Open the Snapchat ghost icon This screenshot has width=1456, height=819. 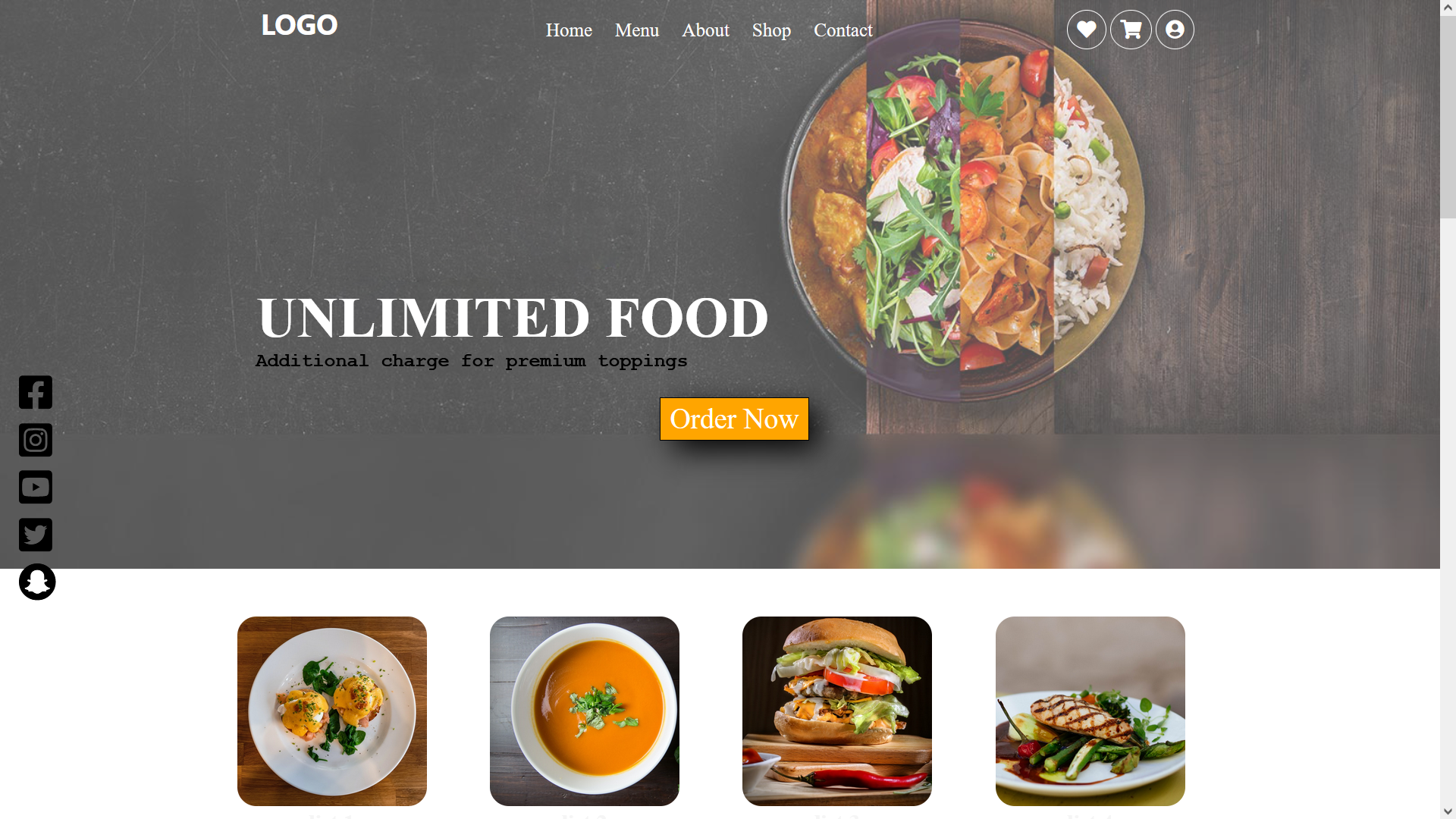[x=37, y=582]
